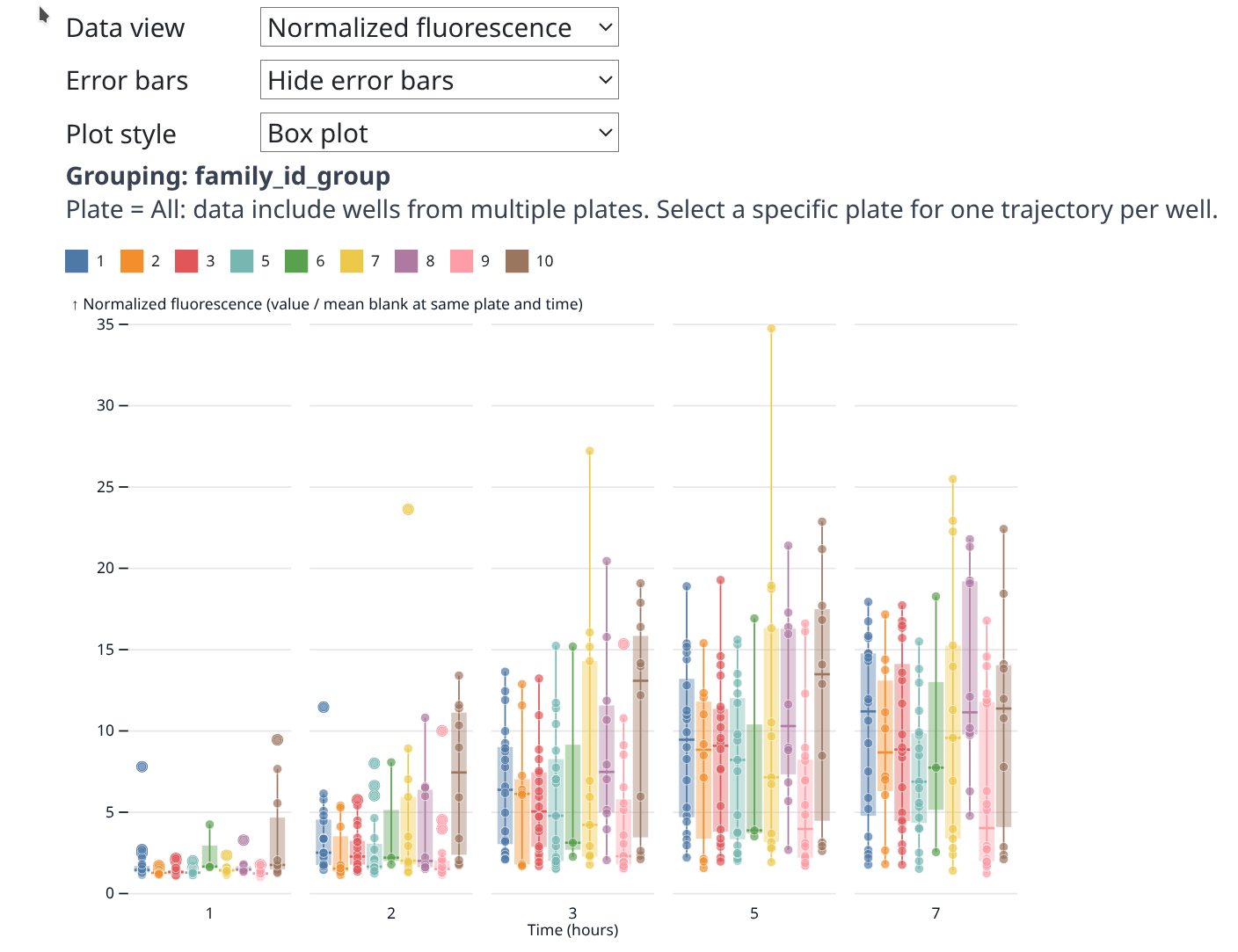1238x952 pixels.
Task: Open the Data view dropdown
Action: tap(439, 27)
